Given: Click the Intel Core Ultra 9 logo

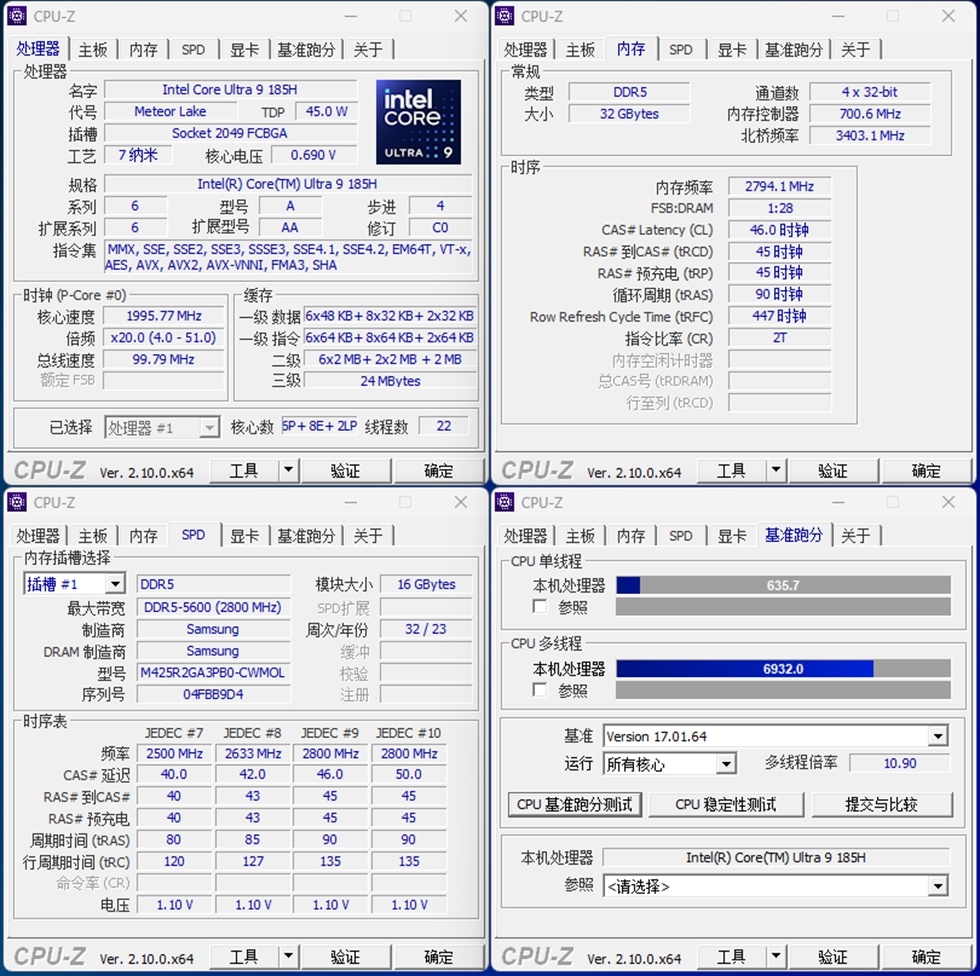Looking at the screenshot, I should point(418,122).
